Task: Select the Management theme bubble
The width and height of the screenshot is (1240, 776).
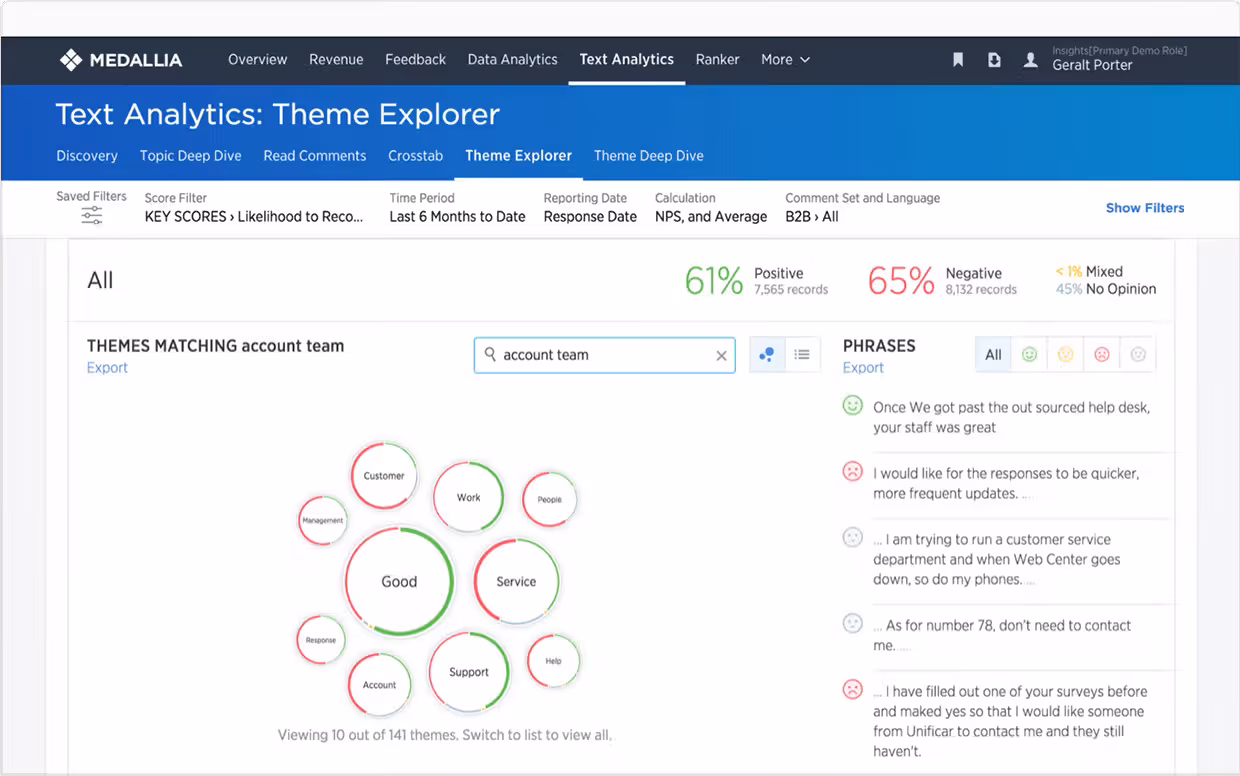Action: pos(323,520)
